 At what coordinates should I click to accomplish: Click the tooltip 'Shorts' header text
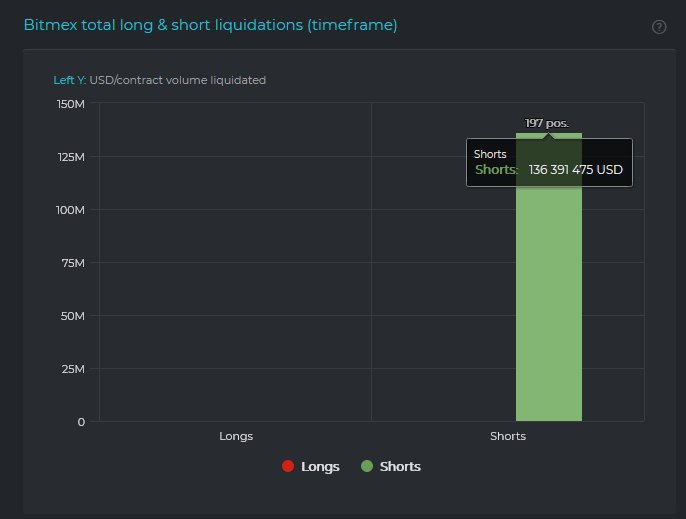coord(490,154)
